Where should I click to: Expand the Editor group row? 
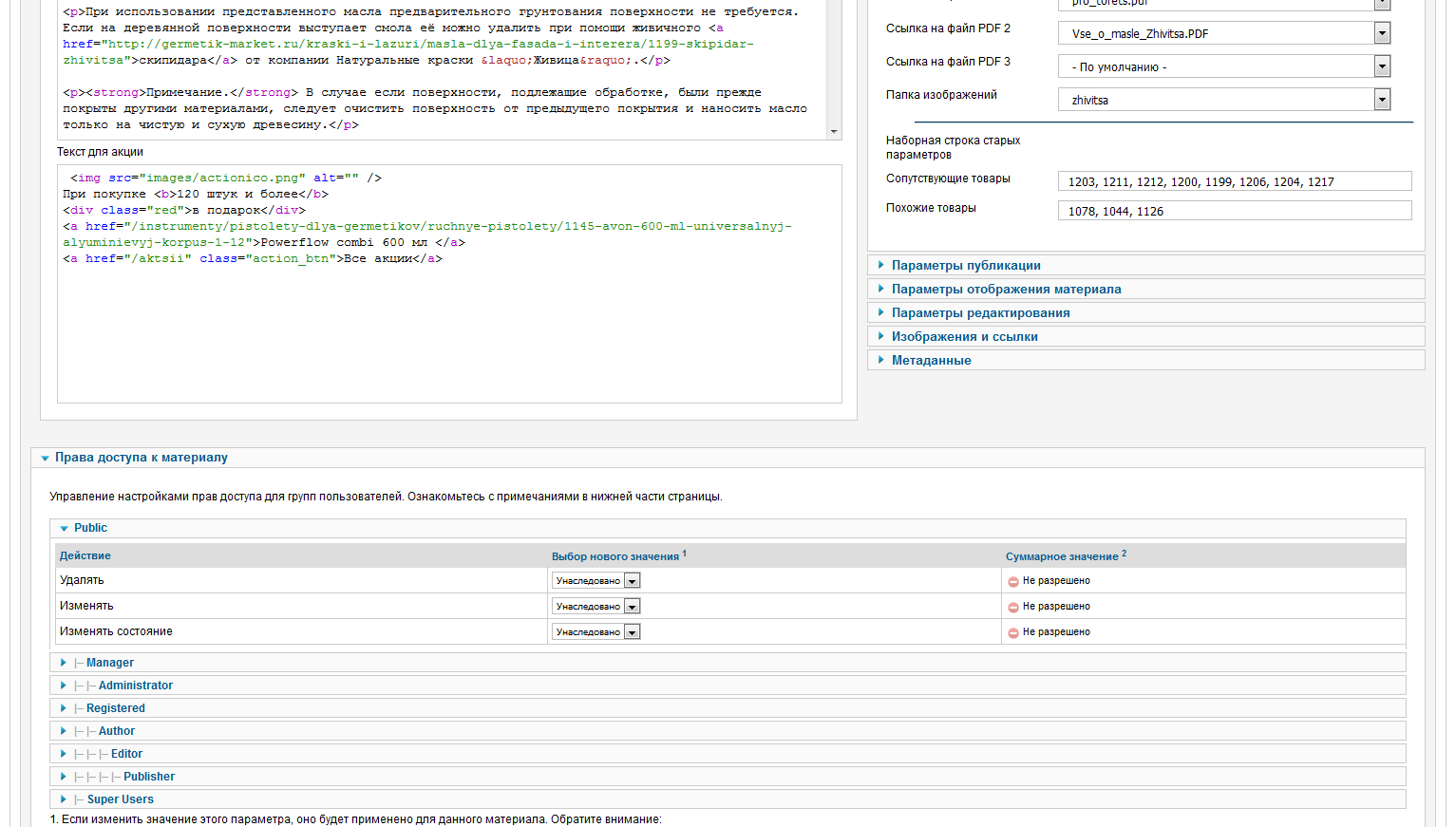point(126,754)
